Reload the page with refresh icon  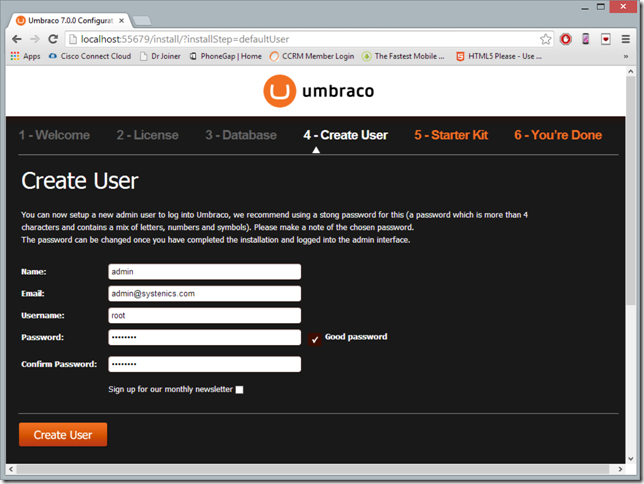(x=53, y=39)
